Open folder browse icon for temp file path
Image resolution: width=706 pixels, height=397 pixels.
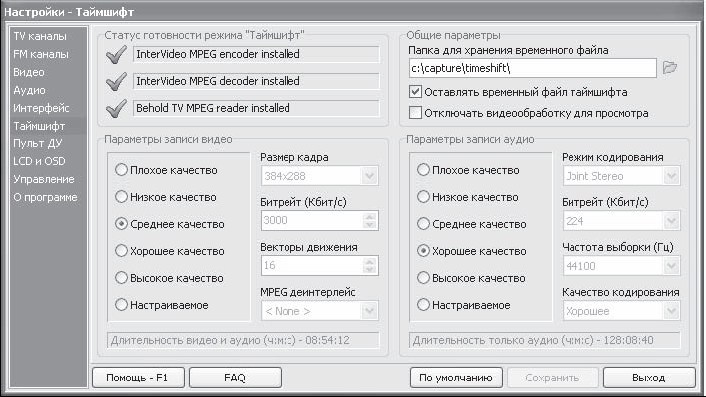[670, 68]
